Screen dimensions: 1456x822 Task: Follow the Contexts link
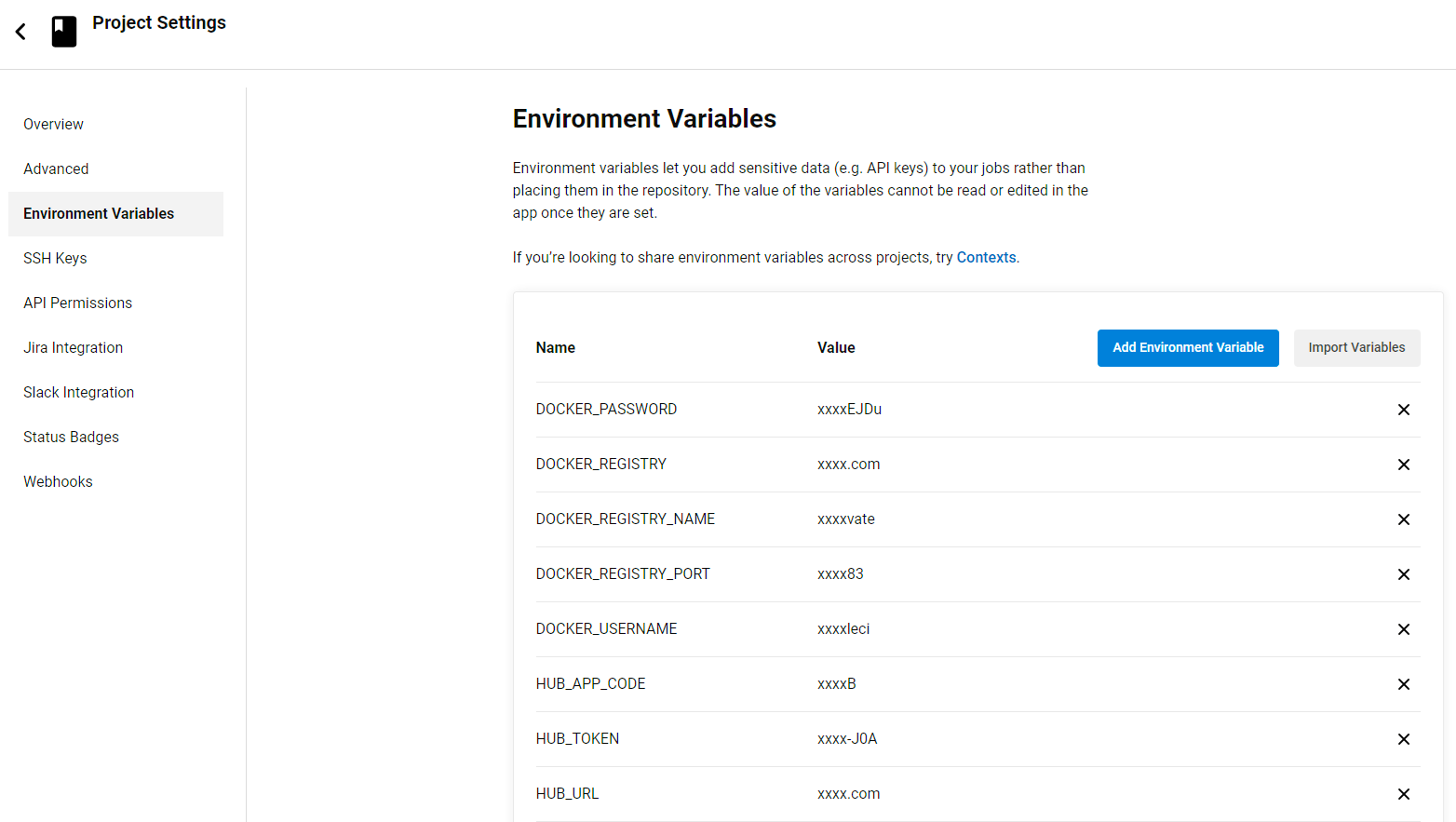tap(986, 258)
